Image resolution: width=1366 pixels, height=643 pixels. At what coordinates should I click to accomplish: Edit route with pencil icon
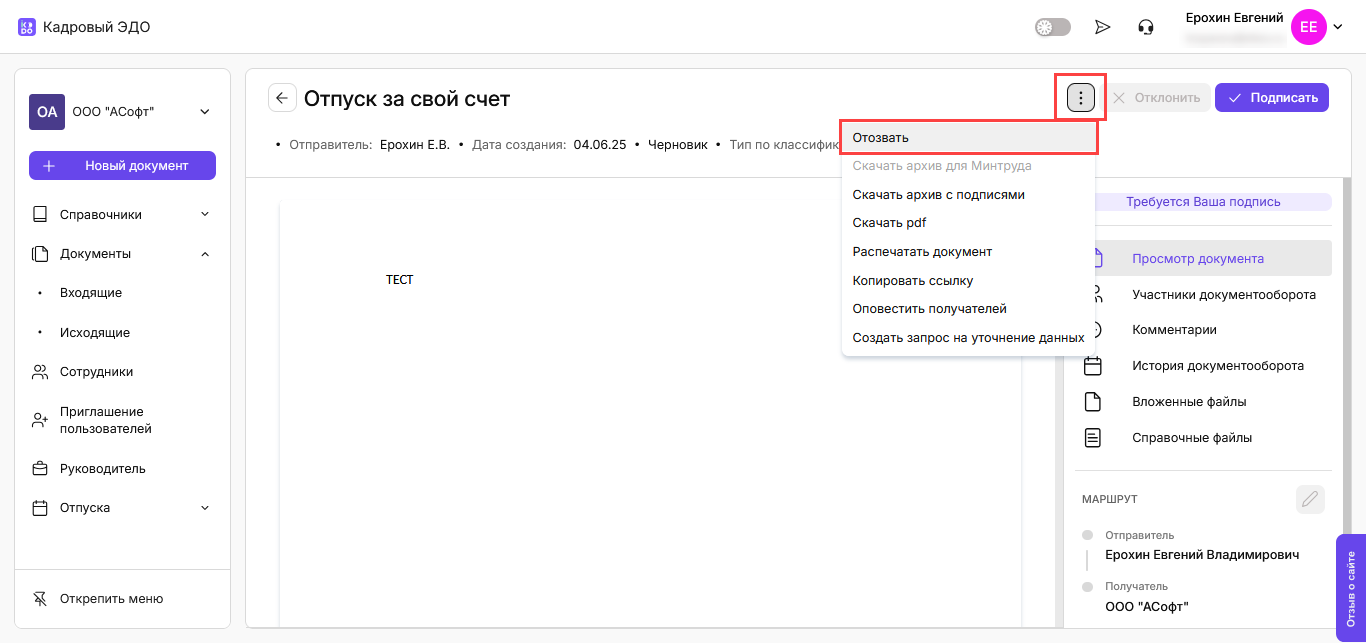click(x=1309, y=499)
